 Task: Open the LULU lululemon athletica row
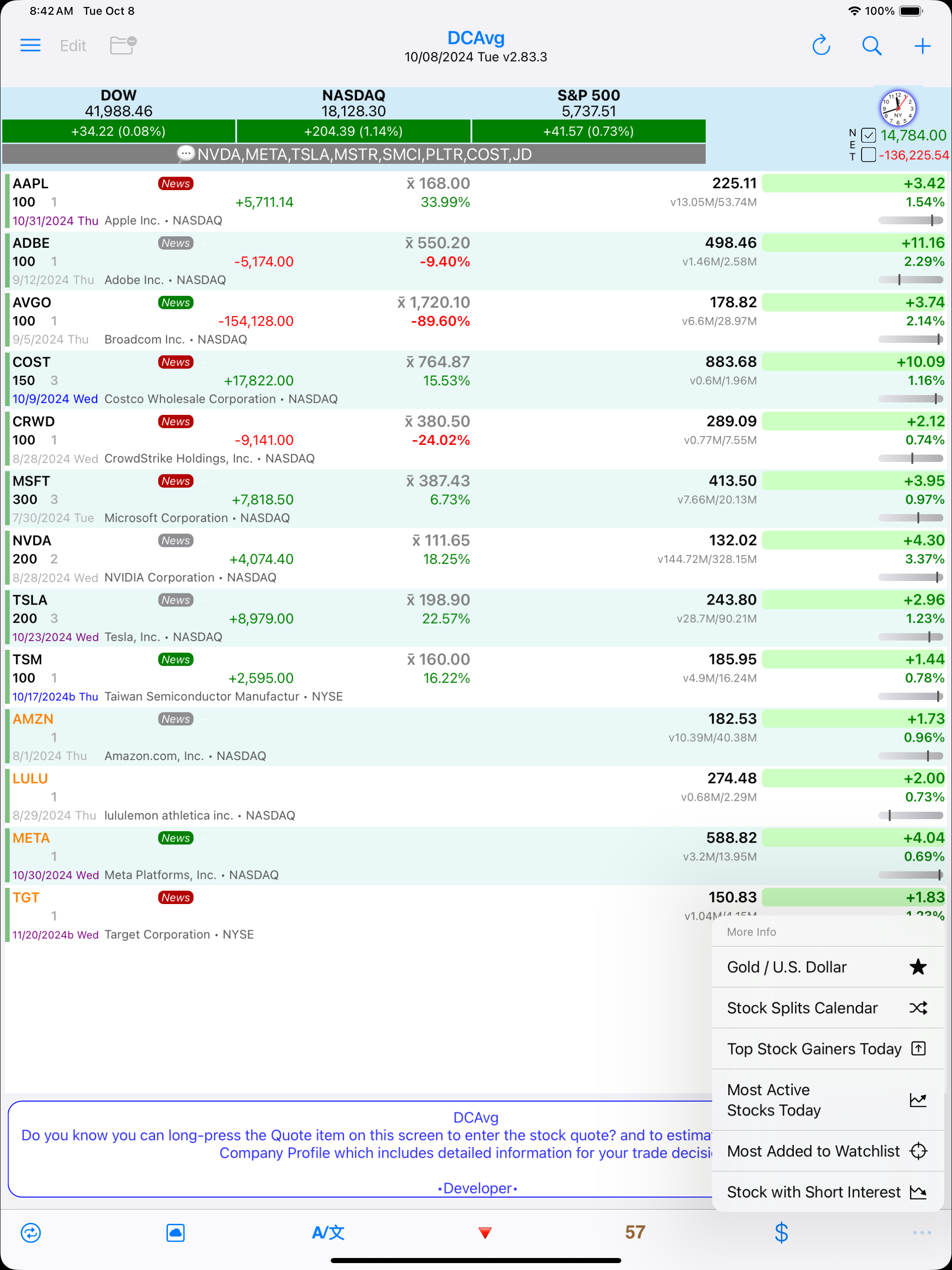pyautogui.click(x=476, y=797)
